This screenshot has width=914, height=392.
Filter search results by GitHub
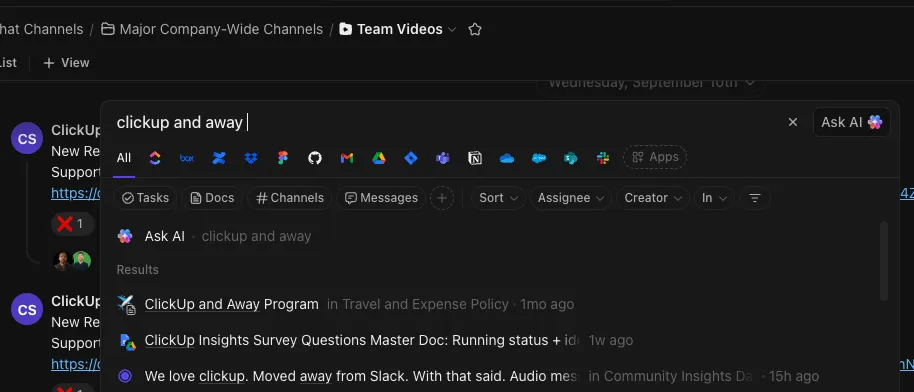point(315,158)
